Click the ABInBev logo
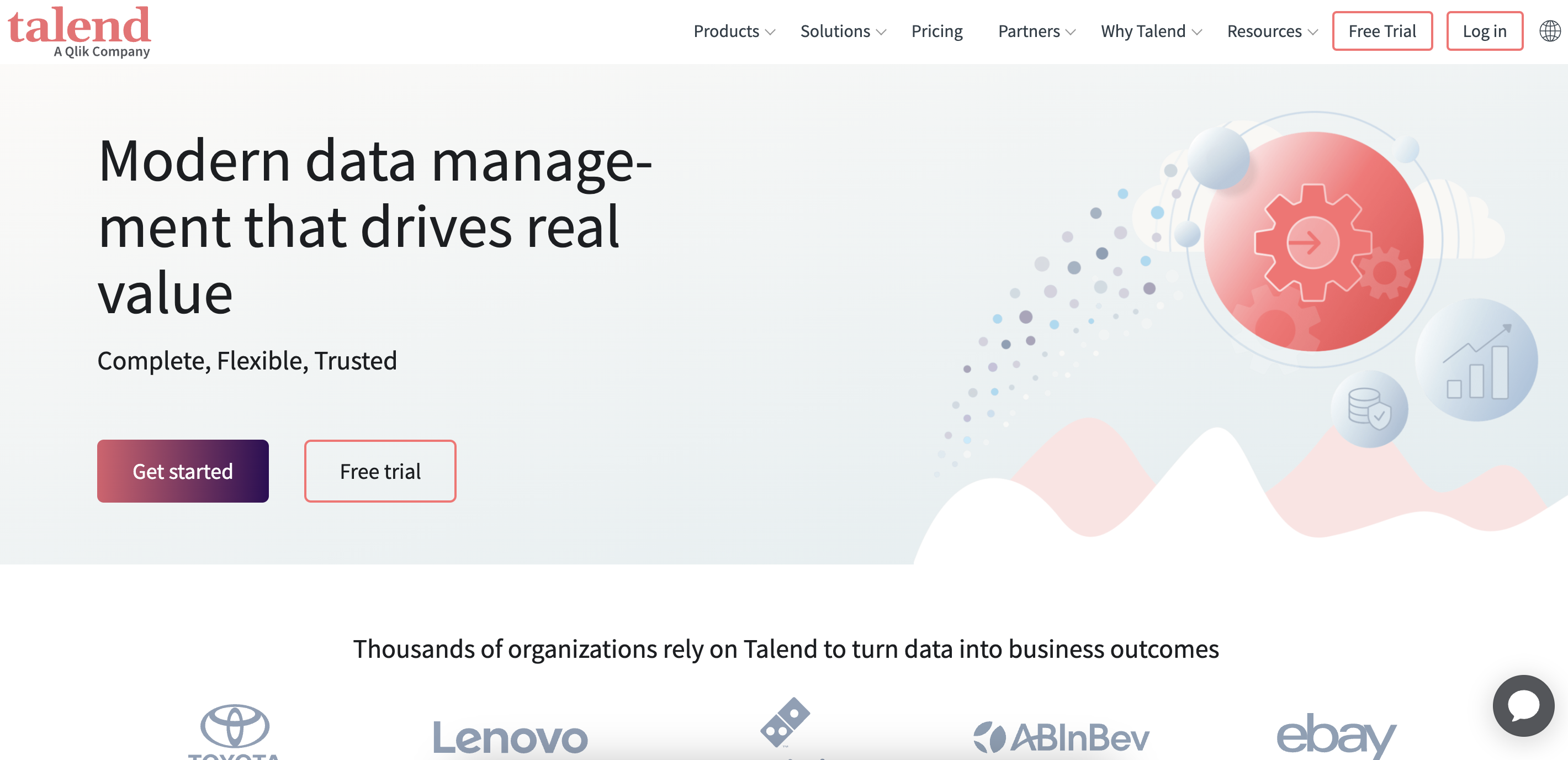This screenshot has width=1568, height=760. pos(1061,737)
